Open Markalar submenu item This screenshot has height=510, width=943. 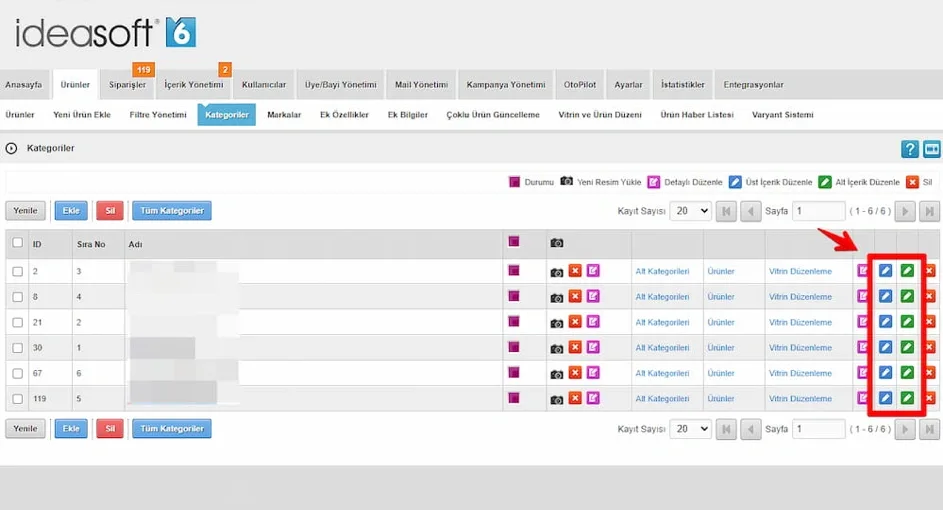pos(284,114)
